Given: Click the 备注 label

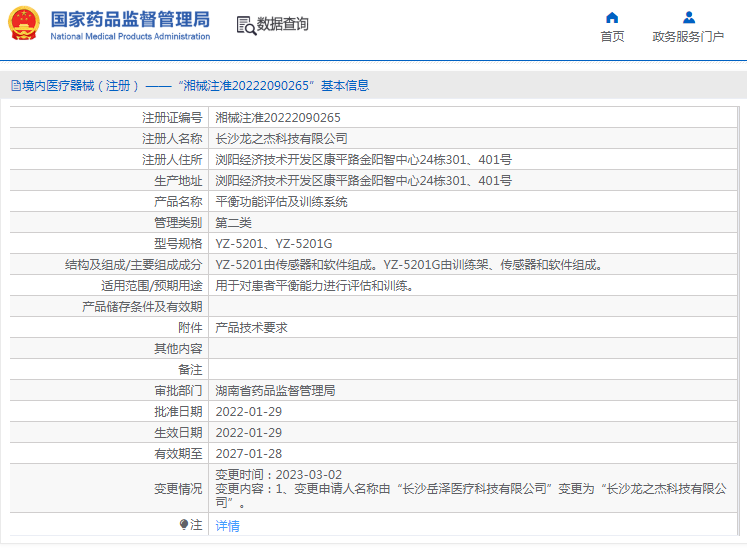Looking at the screenshot, I should coord(190,370).
